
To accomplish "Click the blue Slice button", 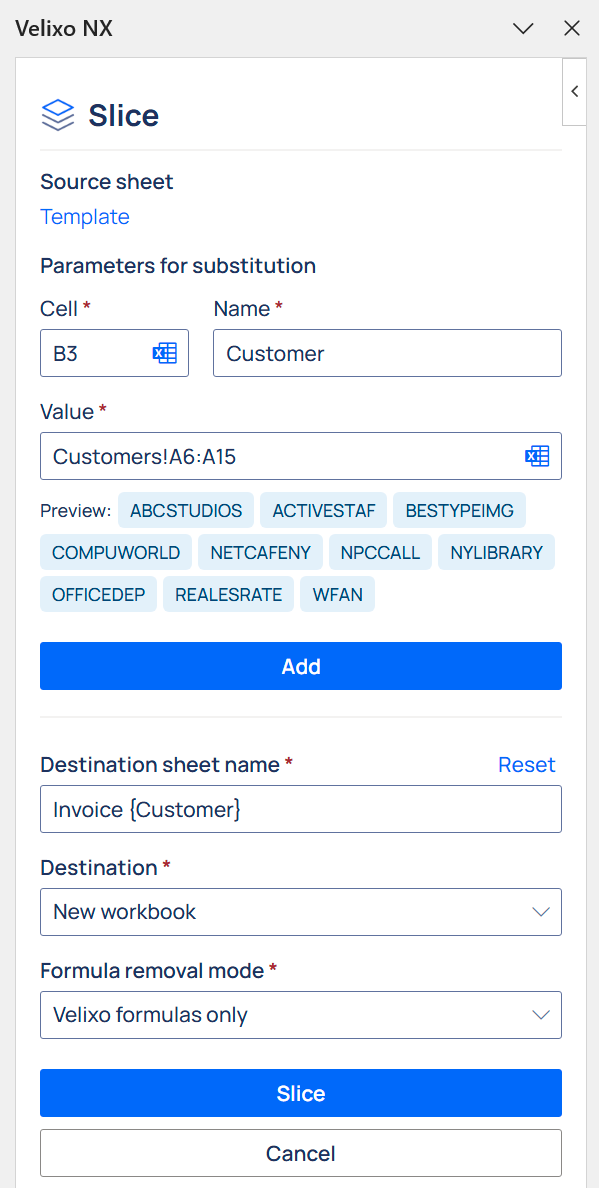I will (x=301, y=1093).
